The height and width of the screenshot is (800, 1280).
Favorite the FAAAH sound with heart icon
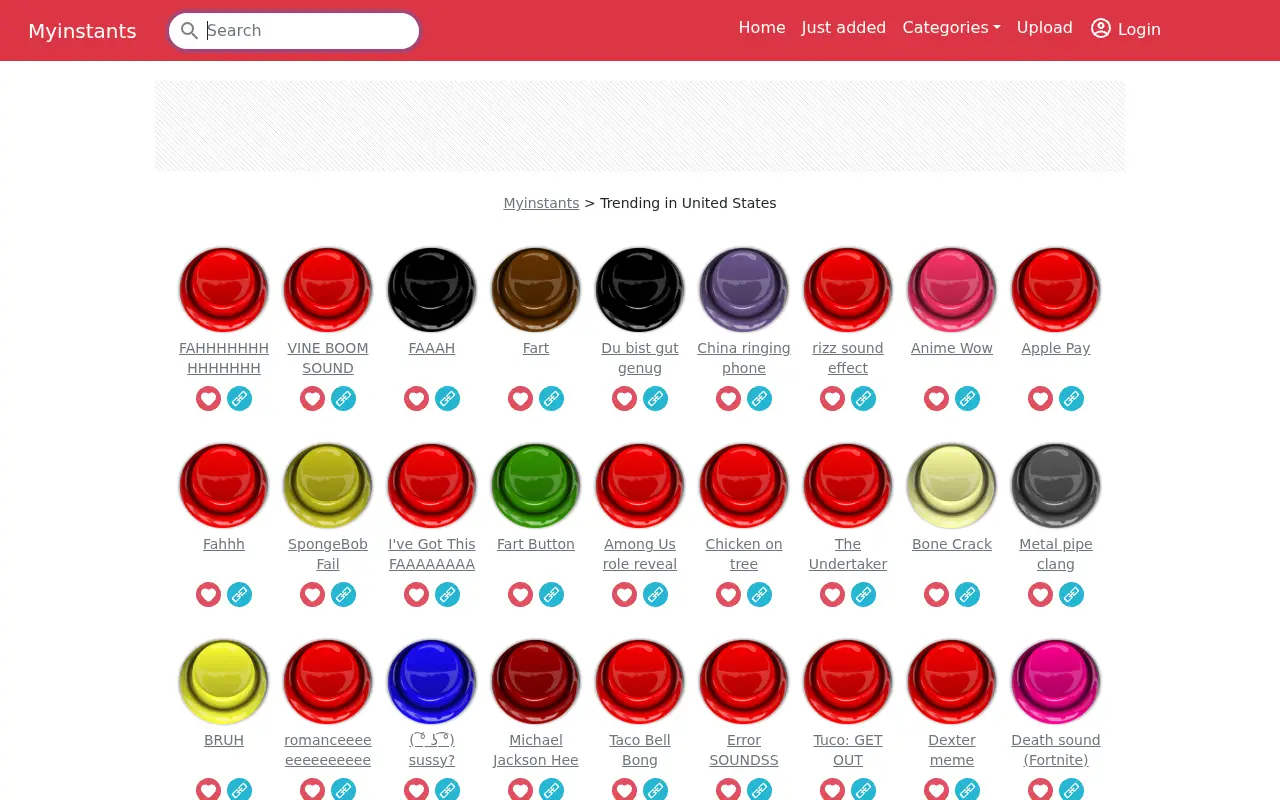[416, 399]
